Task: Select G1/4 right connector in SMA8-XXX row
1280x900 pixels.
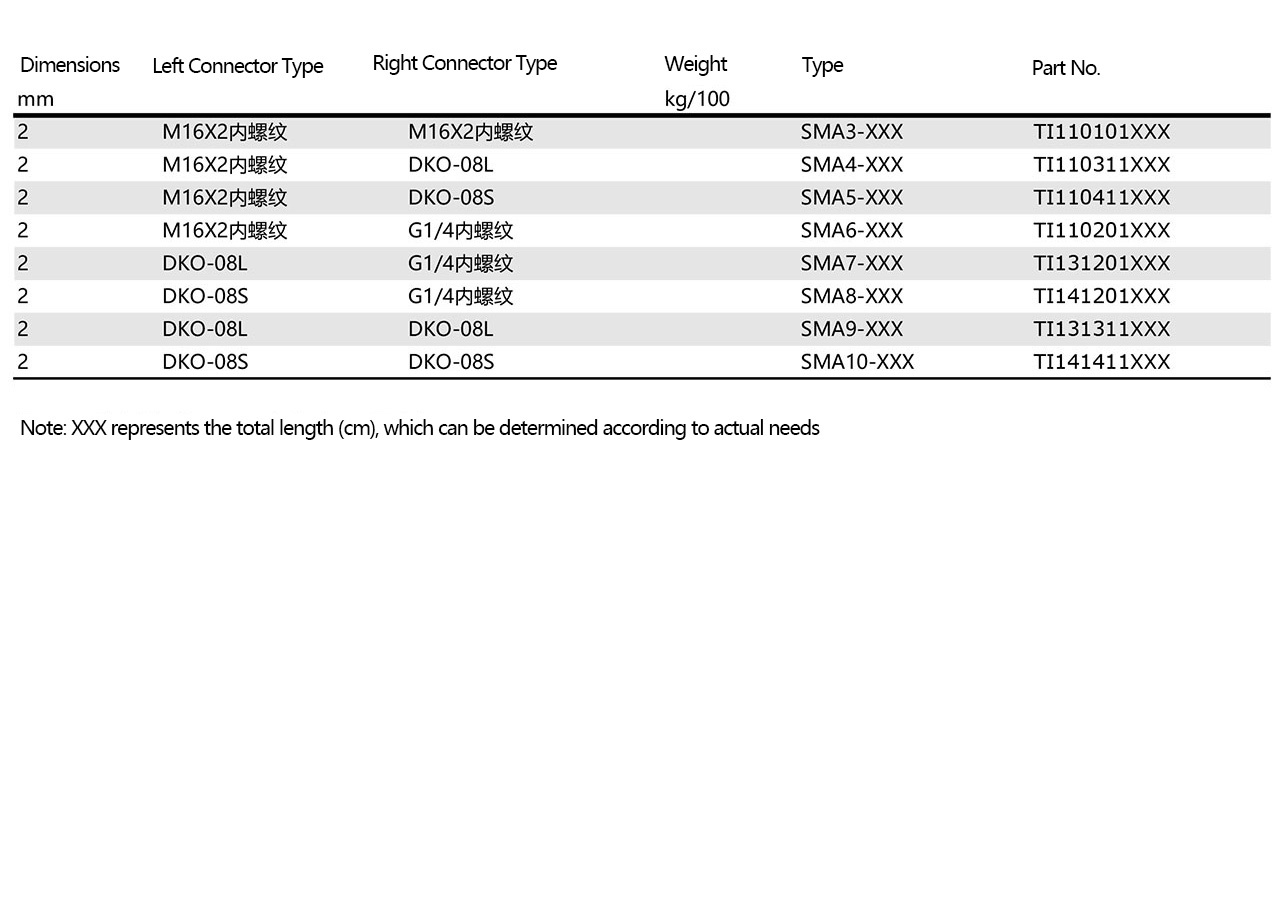Action: tap(461, 297)
